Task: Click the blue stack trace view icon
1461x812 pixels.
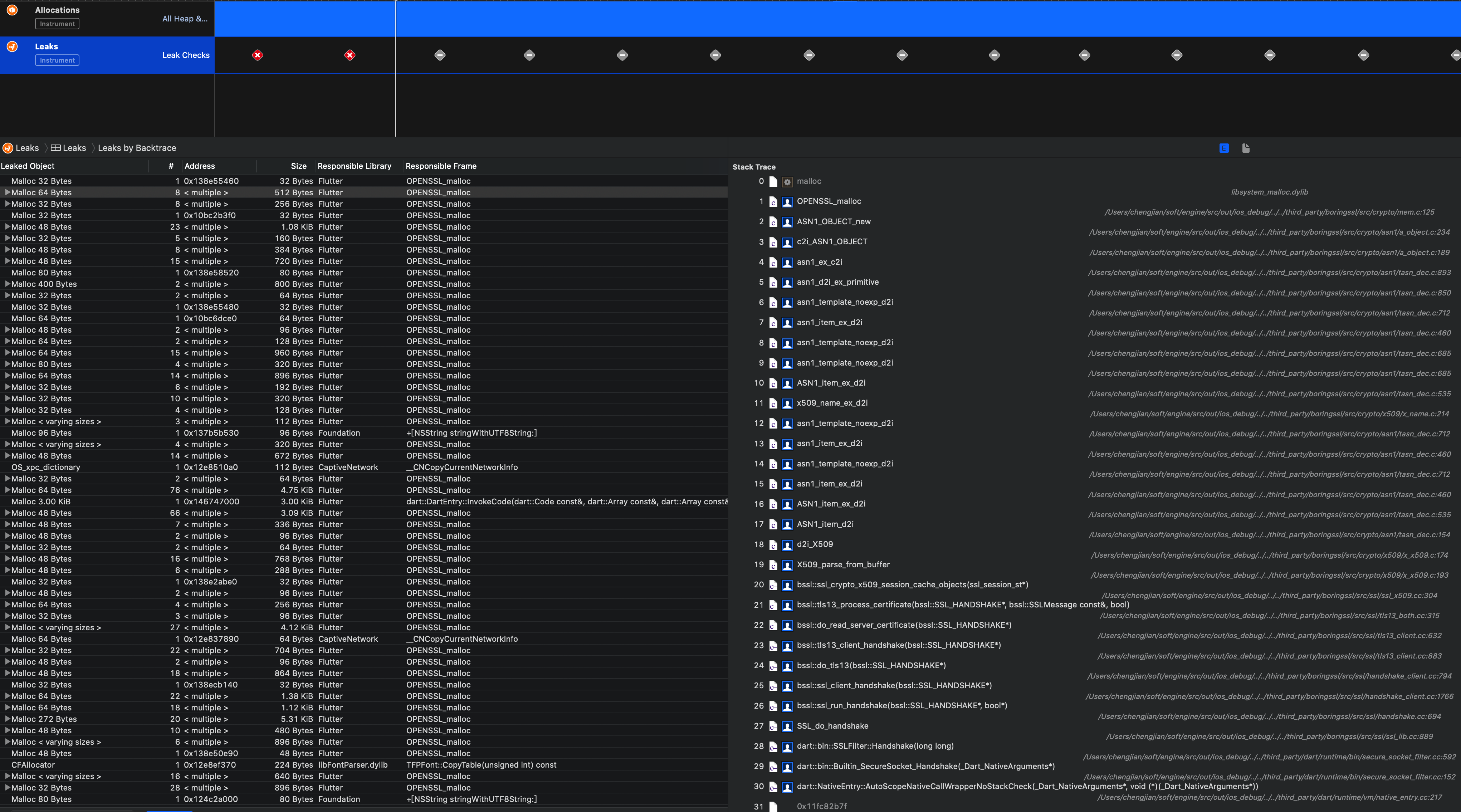Action: point(1224,148)
